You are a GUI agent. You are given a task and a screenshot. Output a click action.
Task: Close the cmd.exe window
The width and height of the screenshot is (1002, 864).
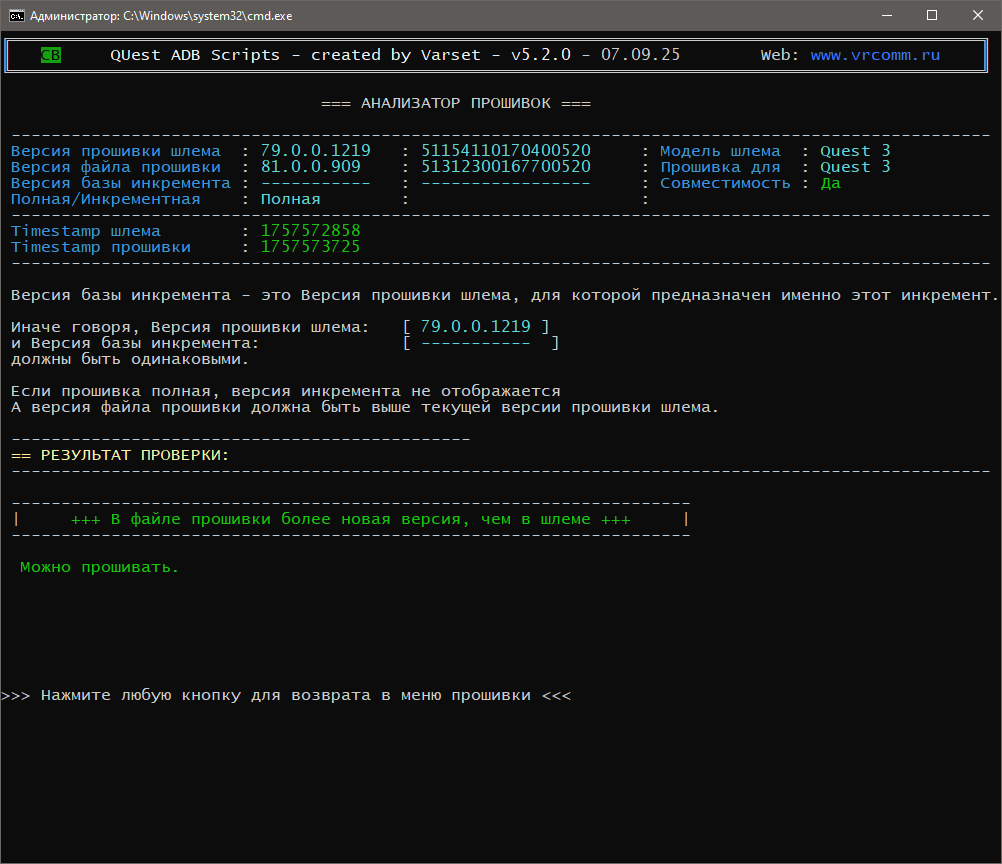tap(978, 15)
